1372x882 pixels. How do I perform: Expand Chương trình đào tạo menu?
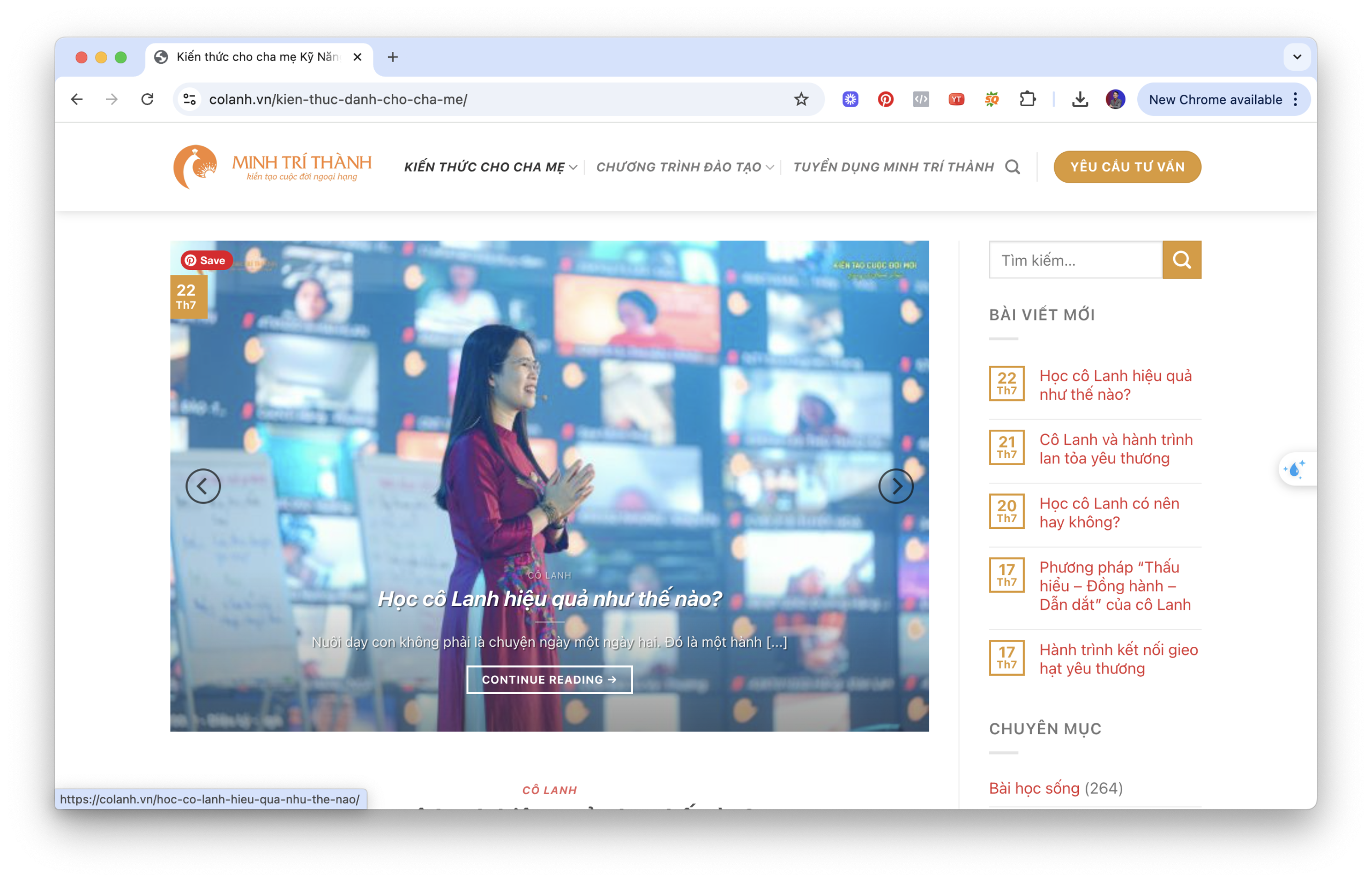(684, 167)
